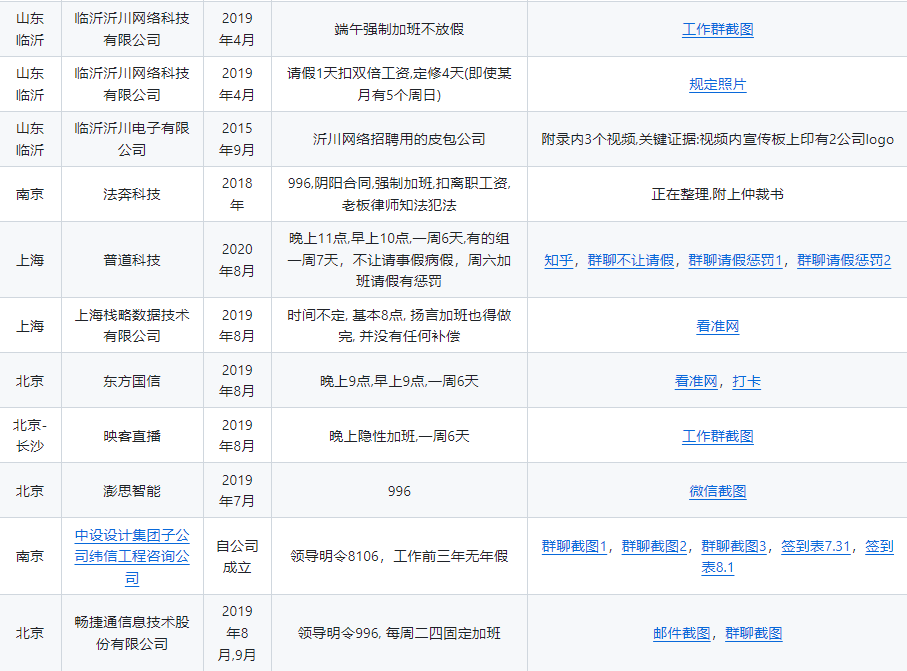This screenshot has width=907, height=671.
Task: Click the 2015年9月 date cell
Action: 237,139
